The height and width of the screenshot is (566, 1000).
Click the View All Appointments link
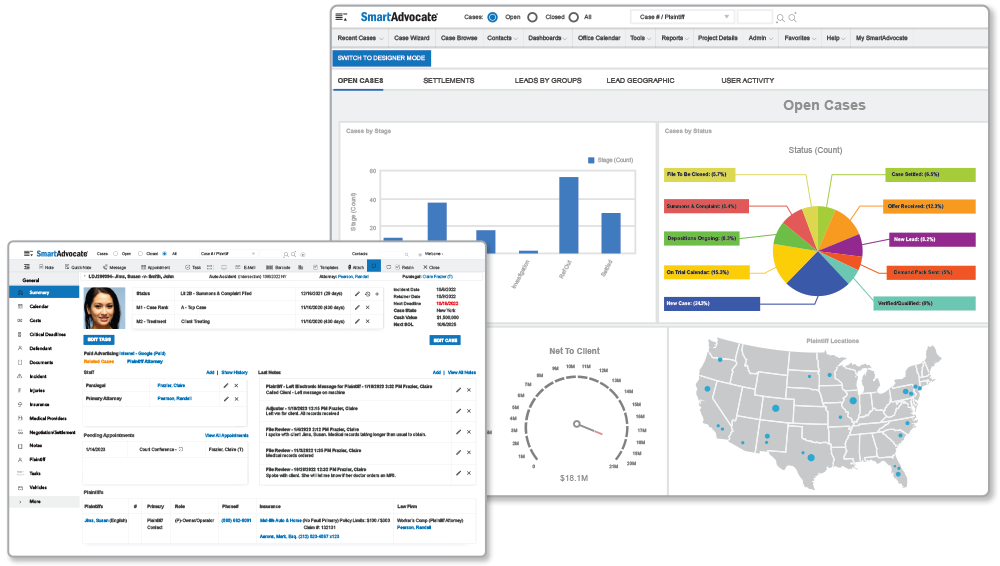tap(225, 437)
